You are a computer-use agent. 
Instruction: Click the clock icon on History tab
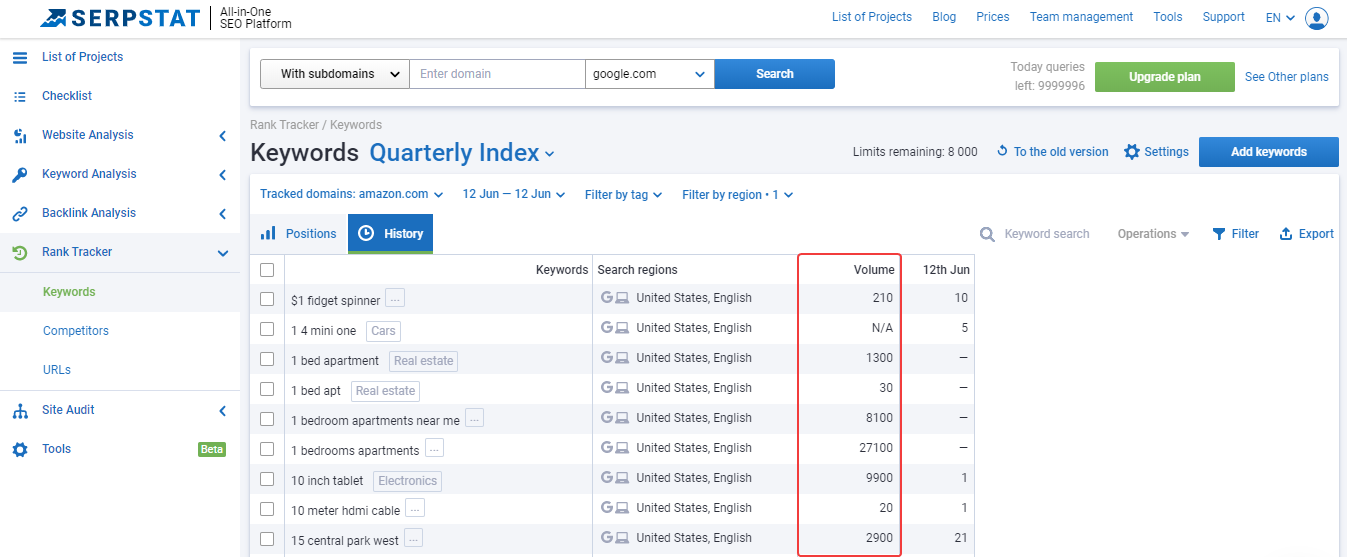point(366,233)
